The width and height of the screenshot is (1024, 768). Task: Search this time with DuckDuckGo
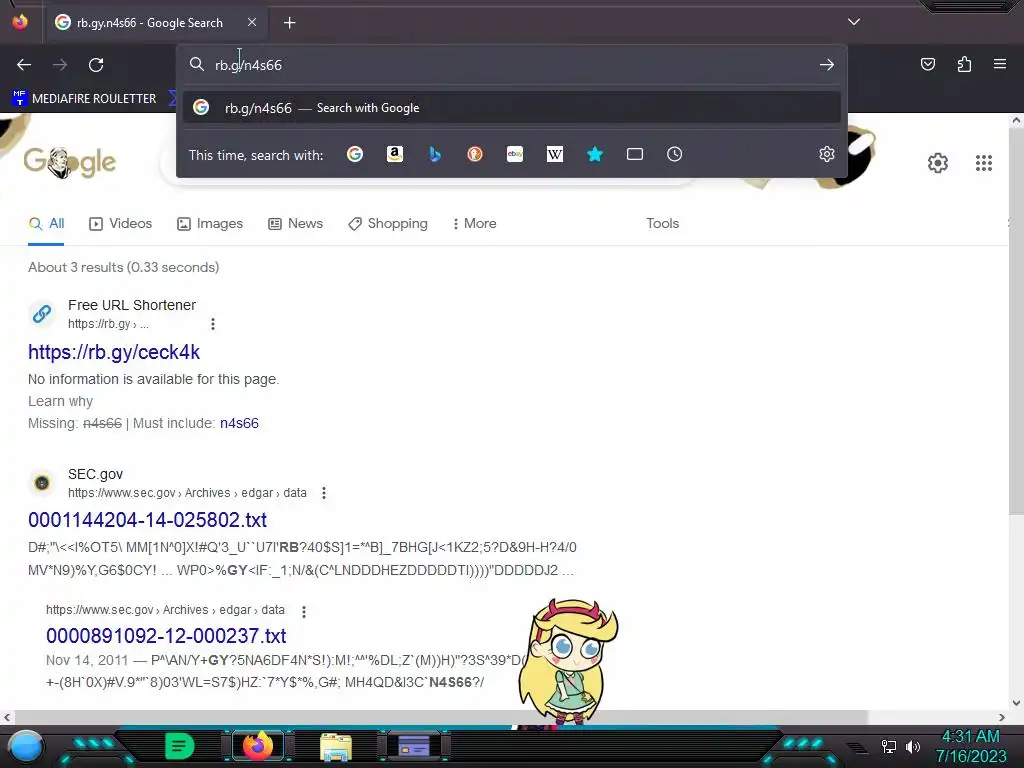tap(475, 154)
